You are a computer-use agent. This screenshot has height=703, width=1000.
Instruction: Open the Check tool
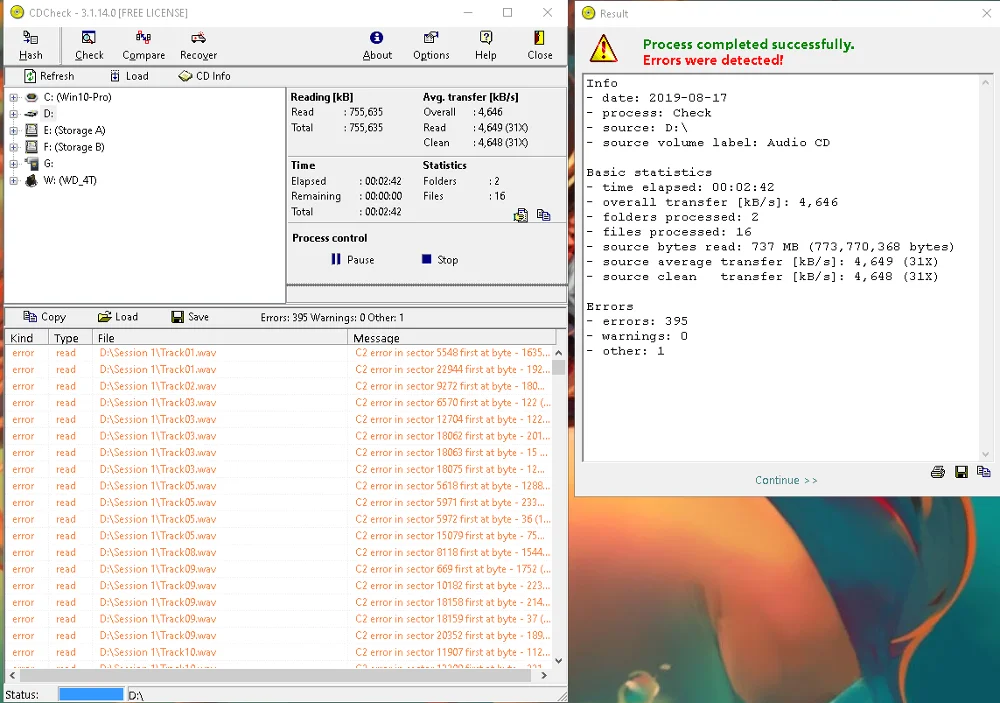(89, 45)
